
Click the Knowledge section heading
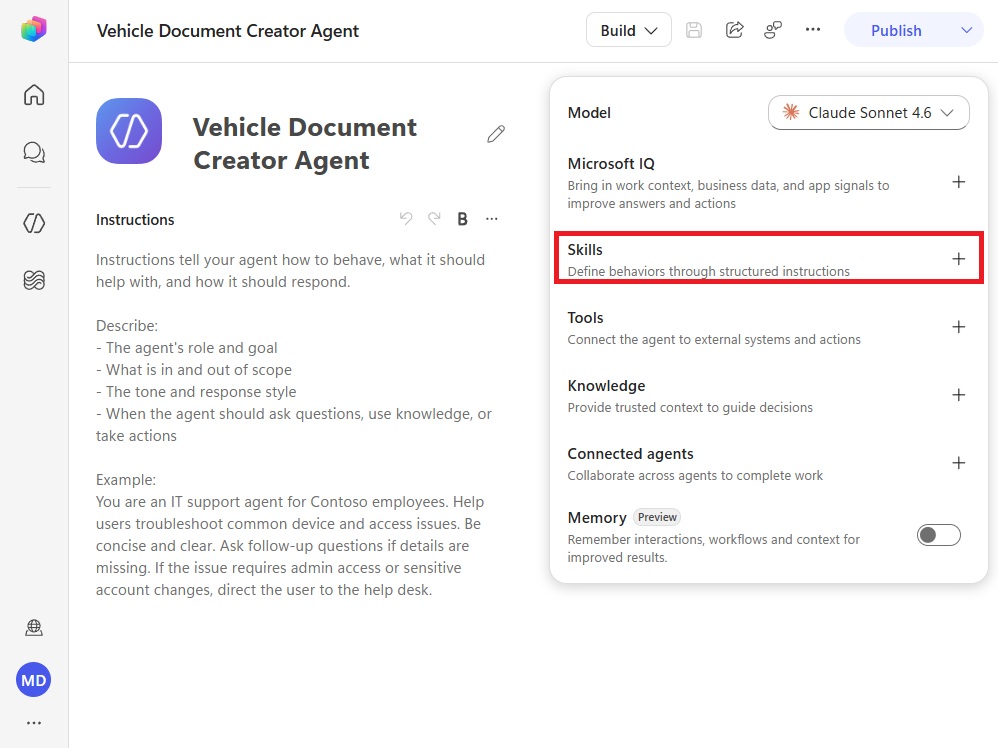(x=606, y=386)
